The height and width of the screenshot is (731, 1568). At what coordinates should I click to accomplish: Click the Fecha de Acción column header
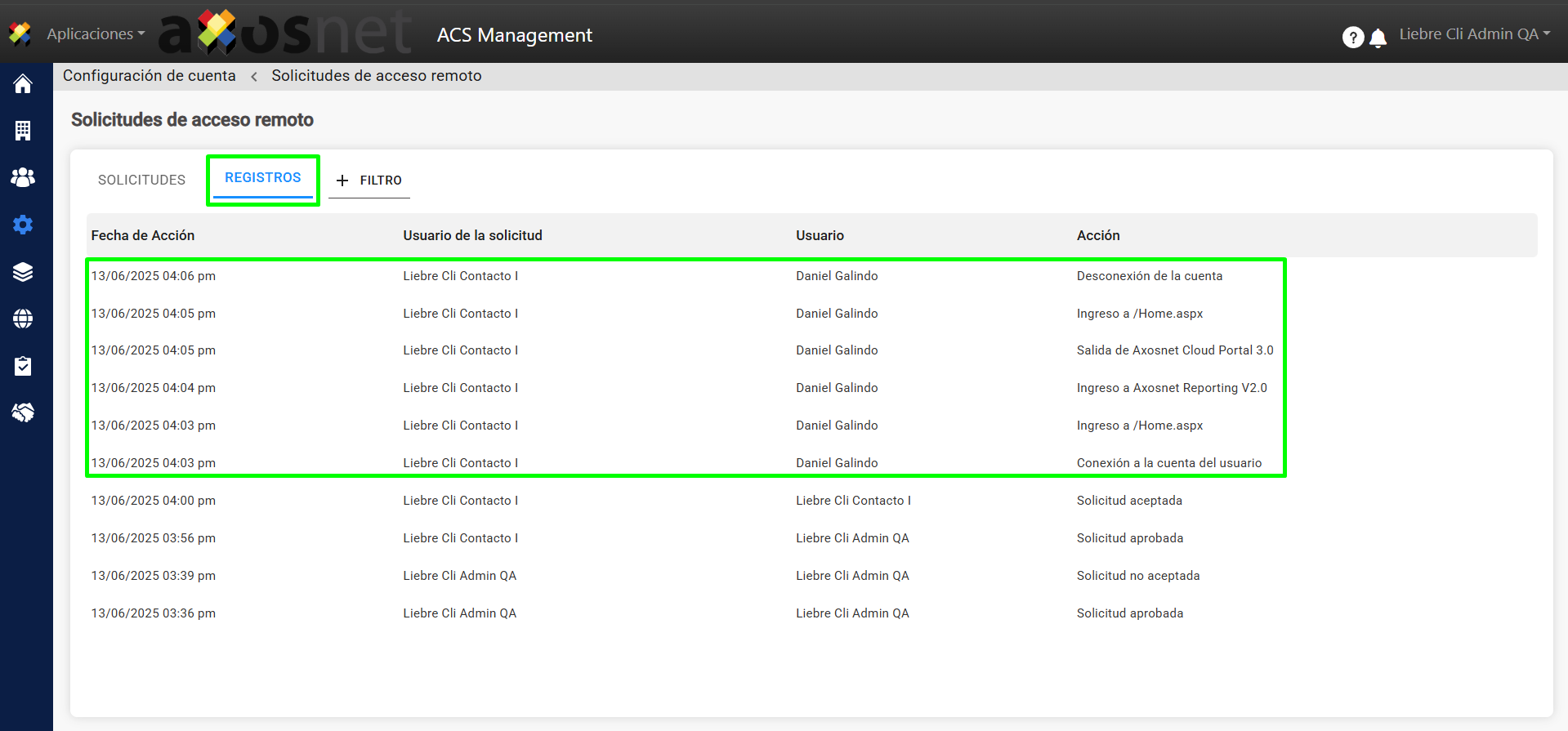pyautogui.click(x=143, y=235)
